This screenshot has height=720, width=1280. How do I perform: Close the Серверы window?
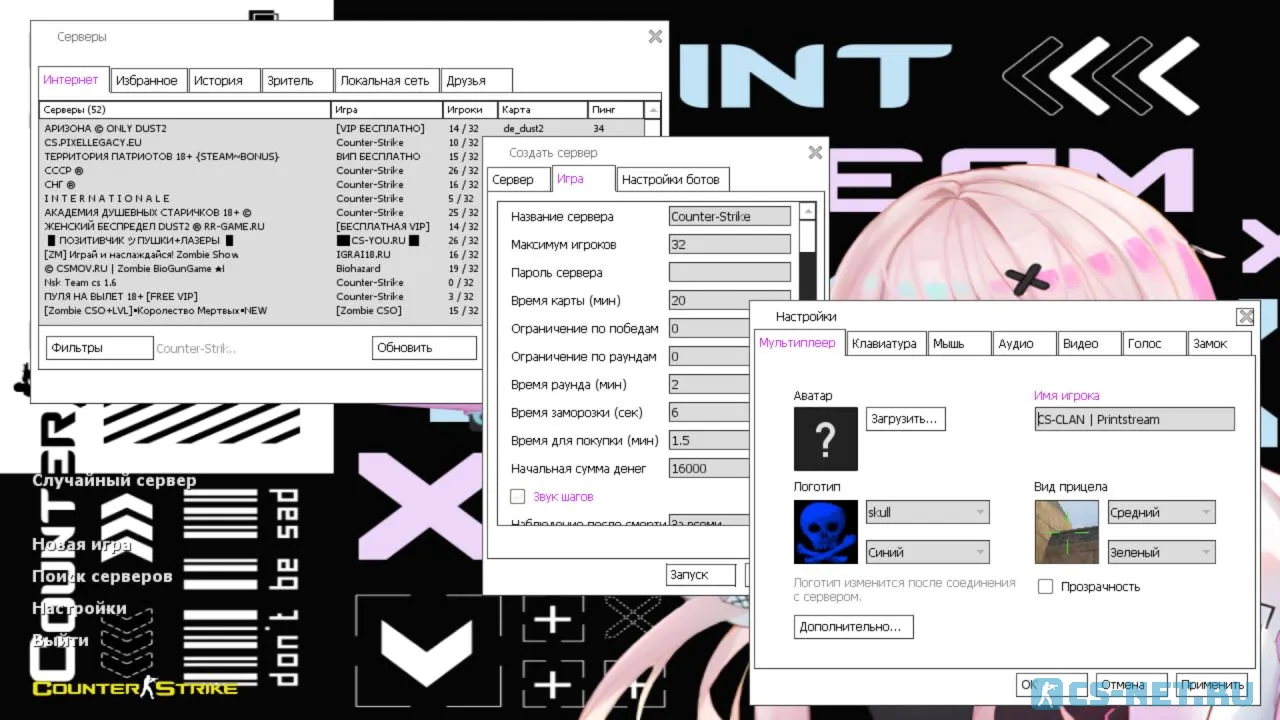click(x=655, y=37)
